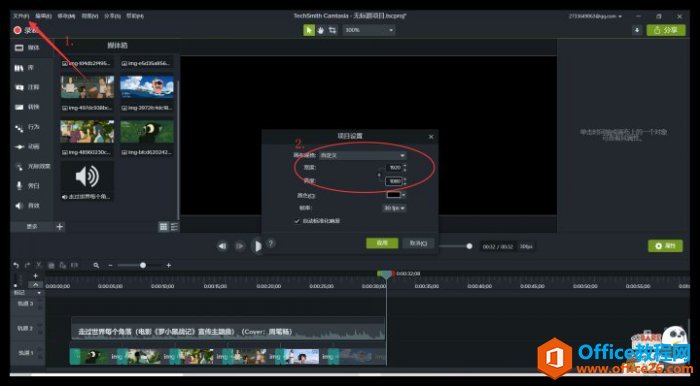700x386 pixels.
Task: Open the File menu
Action: (x=21, y=16)
